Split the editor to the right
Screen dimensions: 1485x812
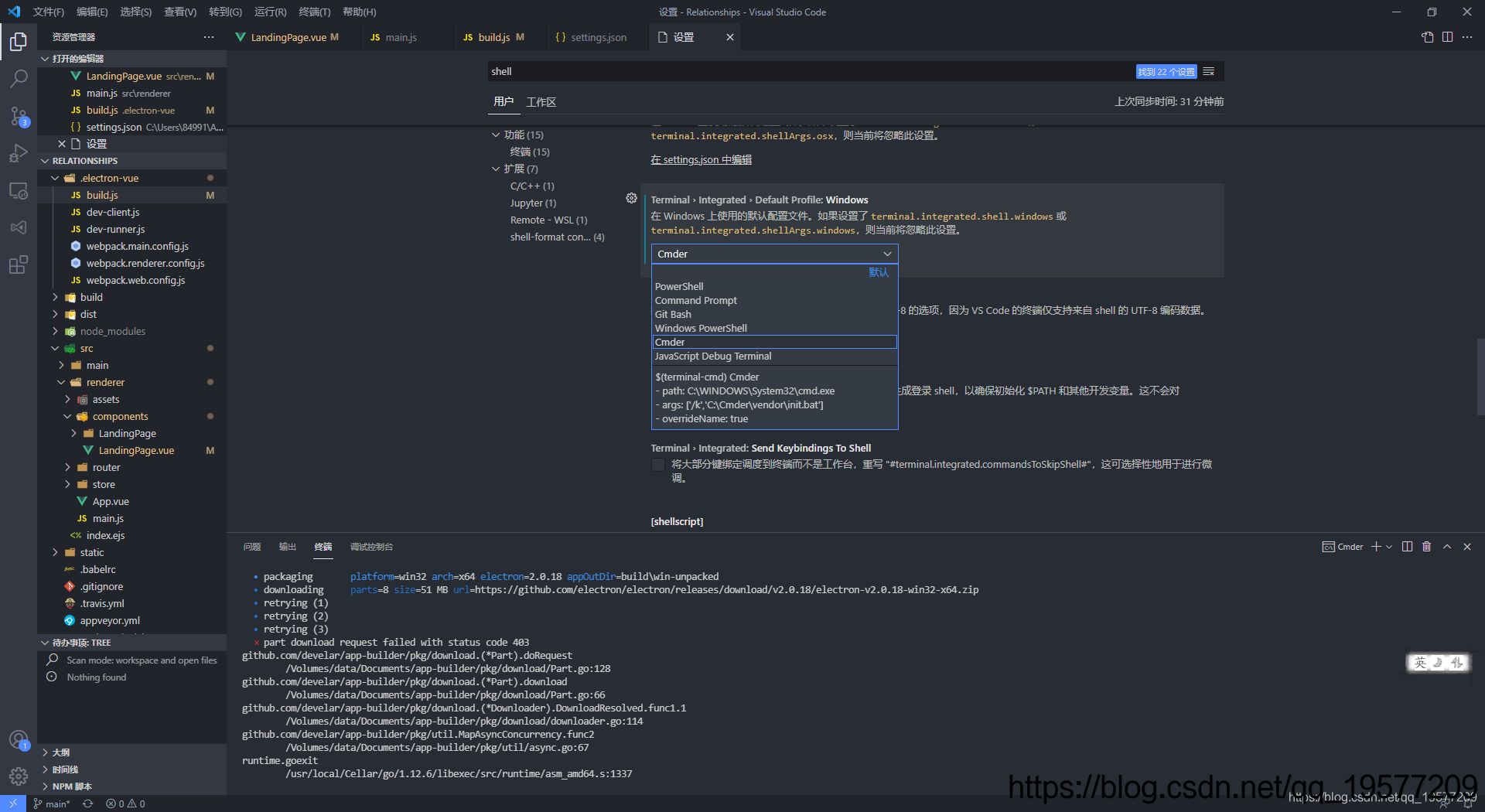[x=1447, y=37]
